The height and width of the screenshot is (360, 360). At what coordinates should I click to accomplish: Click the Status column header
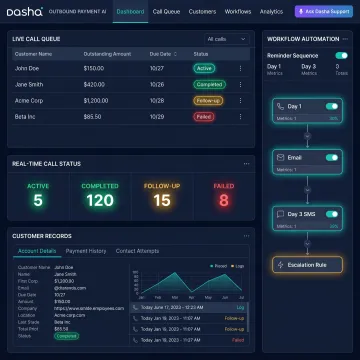click(201, 54)
